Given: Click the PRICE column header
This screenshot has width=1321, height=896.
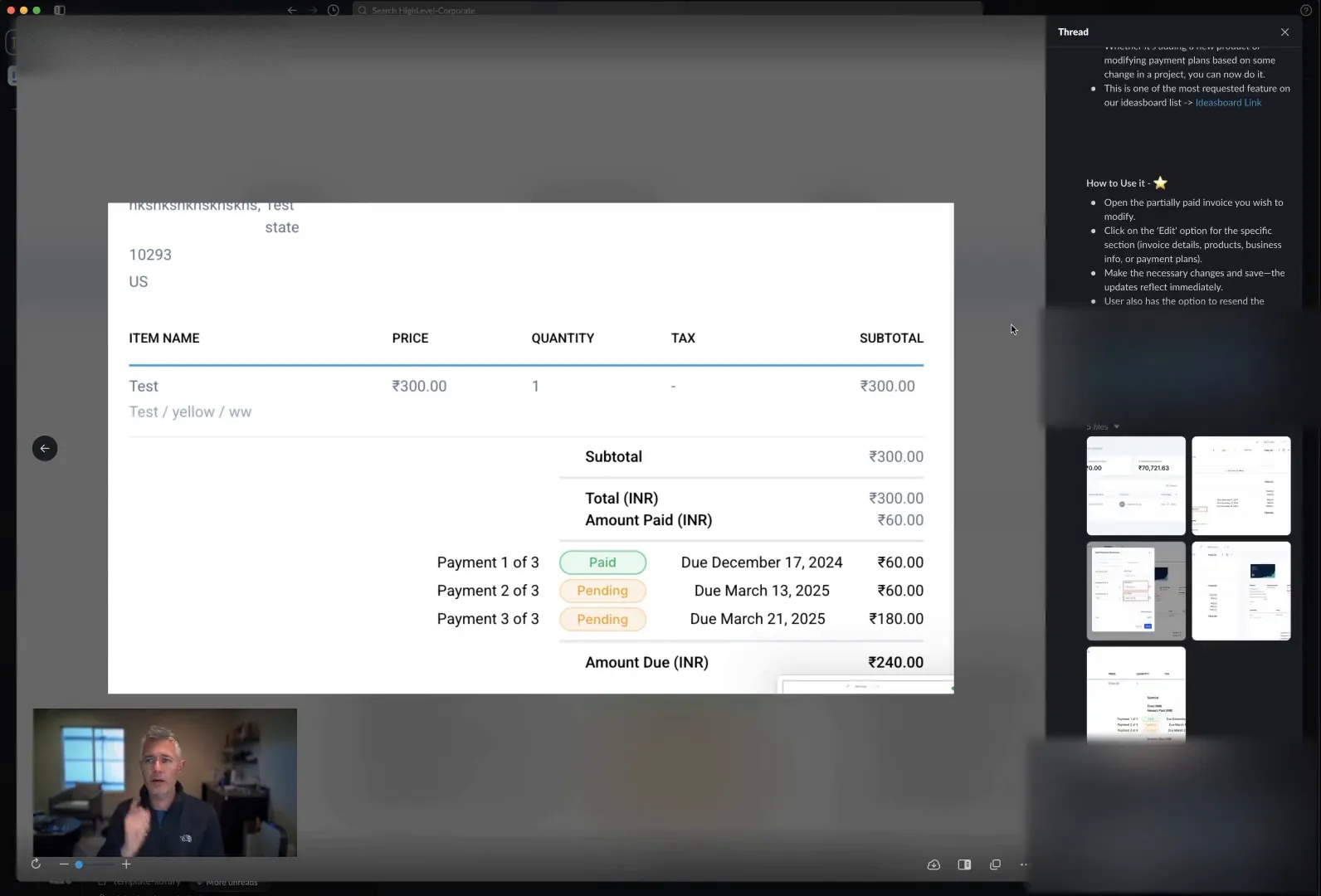Looking at the screenshot, I should point(410,338).
